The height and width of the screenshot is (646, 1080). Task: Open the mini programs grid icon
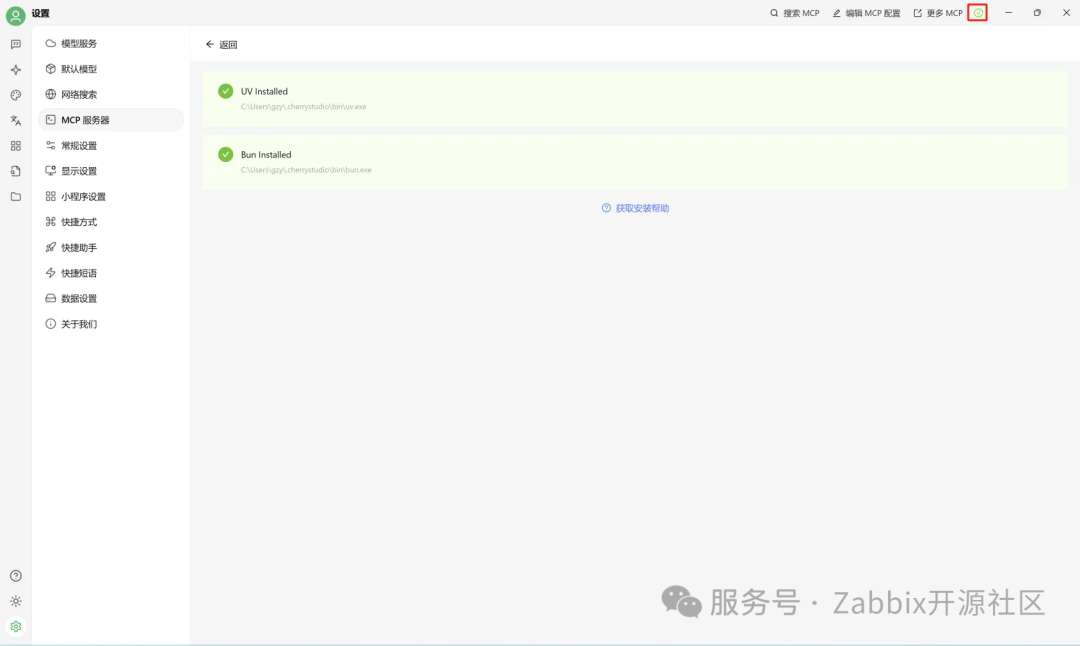tap(15, 145)
